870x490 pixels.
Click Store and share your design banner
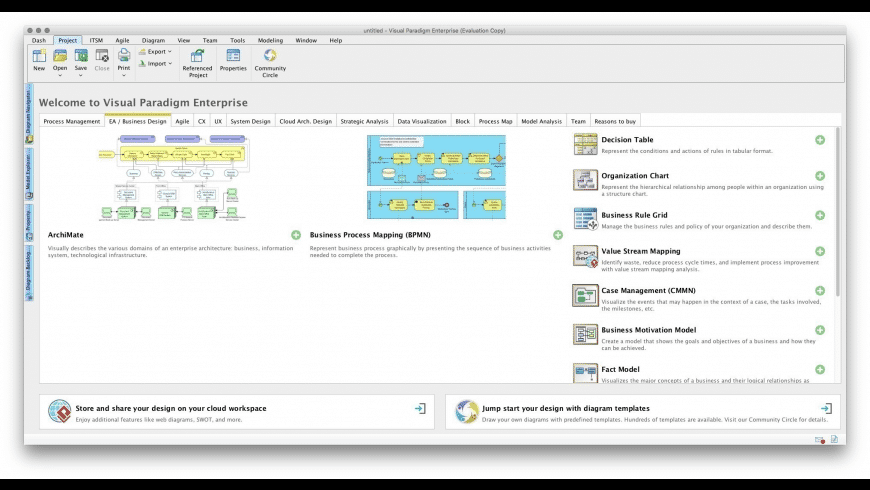[x=237, y=412]
